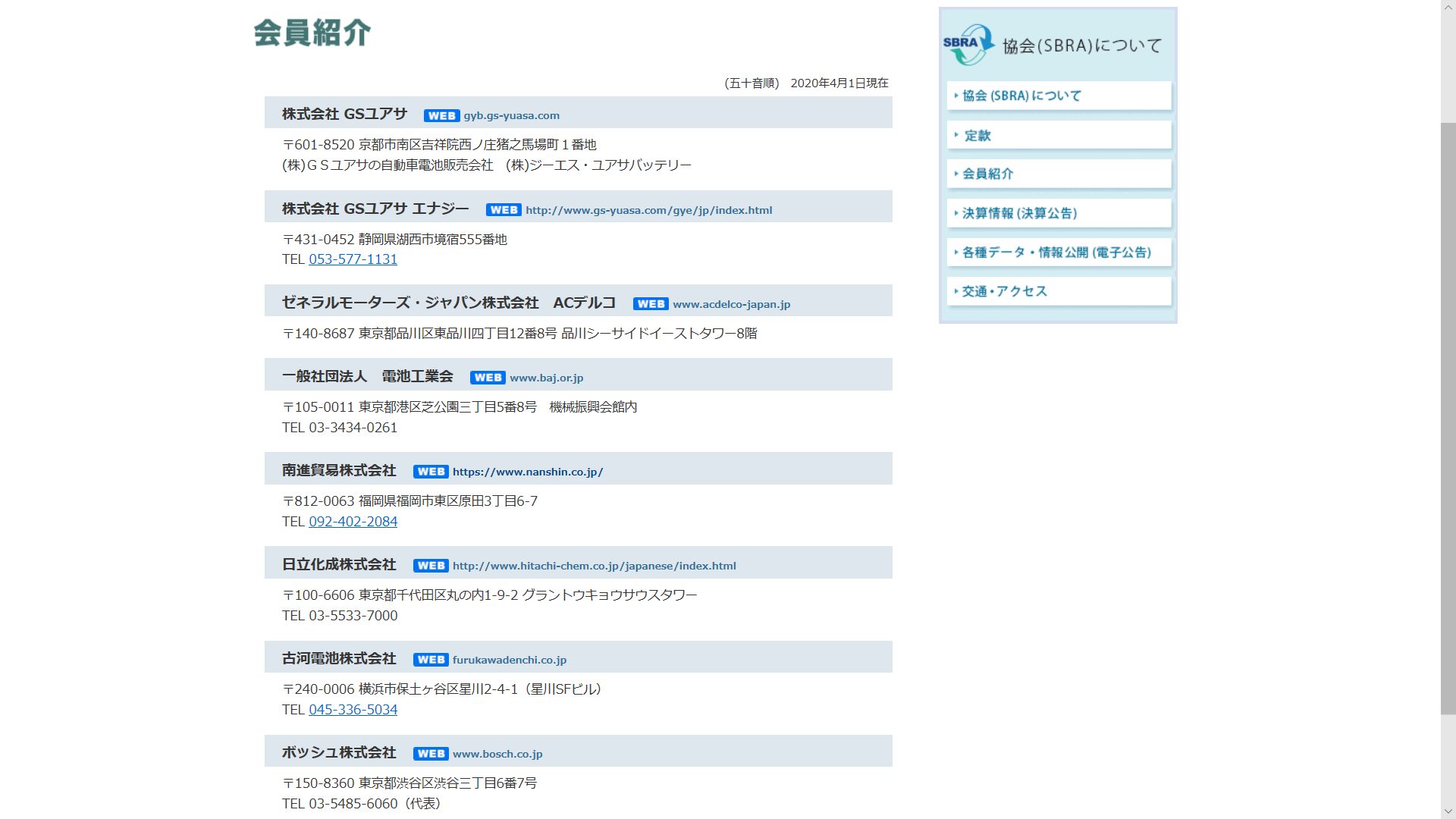Click the text TEL 03-5533-7000
This screenshot has height=819, width=1456.
tap(340, 616)
